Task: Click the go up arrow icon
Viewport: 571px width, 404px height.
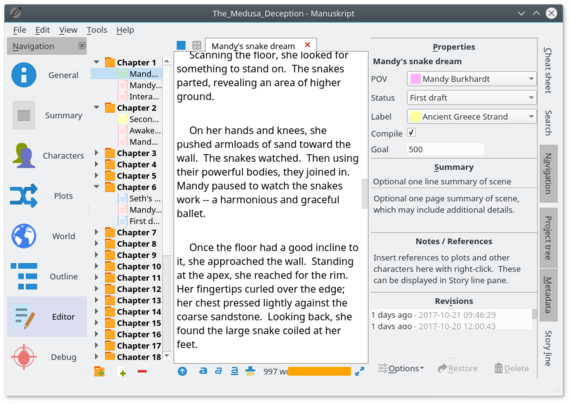Action: [182, 372]
